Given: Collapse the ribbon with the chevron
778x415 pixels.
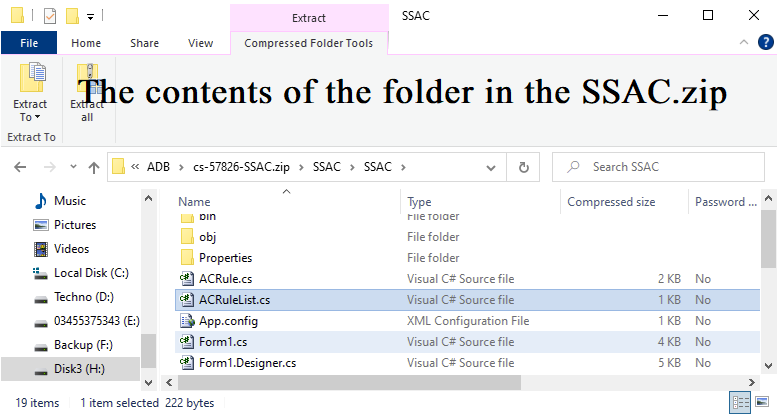Looking at the screenshot, I should pyautogui.click(x=743, y=42).
